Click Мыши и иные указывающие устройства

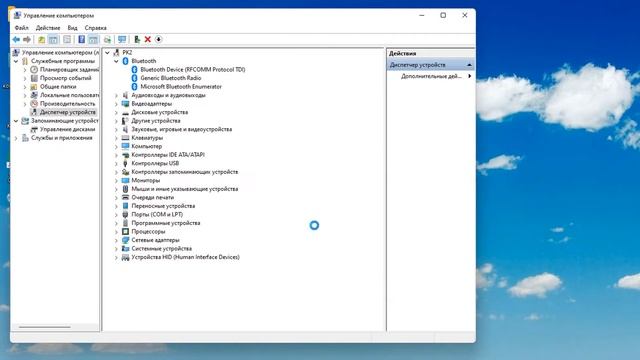(x=184, y=189)
